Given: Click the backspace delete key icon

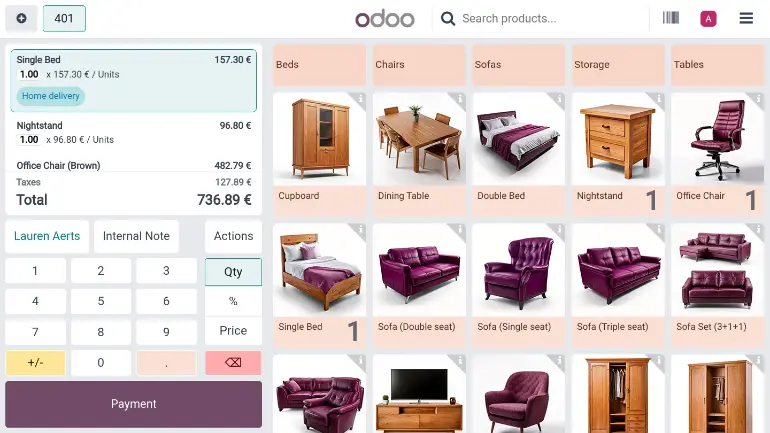Looking at the screenshot, I should [x=233, y=362].
